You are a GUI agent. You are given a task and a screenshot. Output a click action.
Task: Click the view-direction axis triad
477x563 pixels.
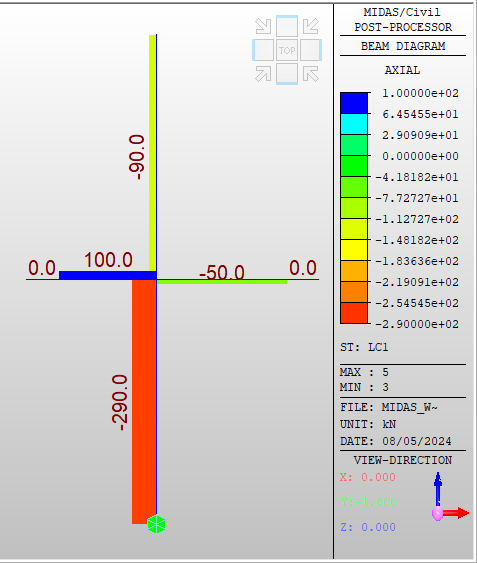click(x=450, y=497)
